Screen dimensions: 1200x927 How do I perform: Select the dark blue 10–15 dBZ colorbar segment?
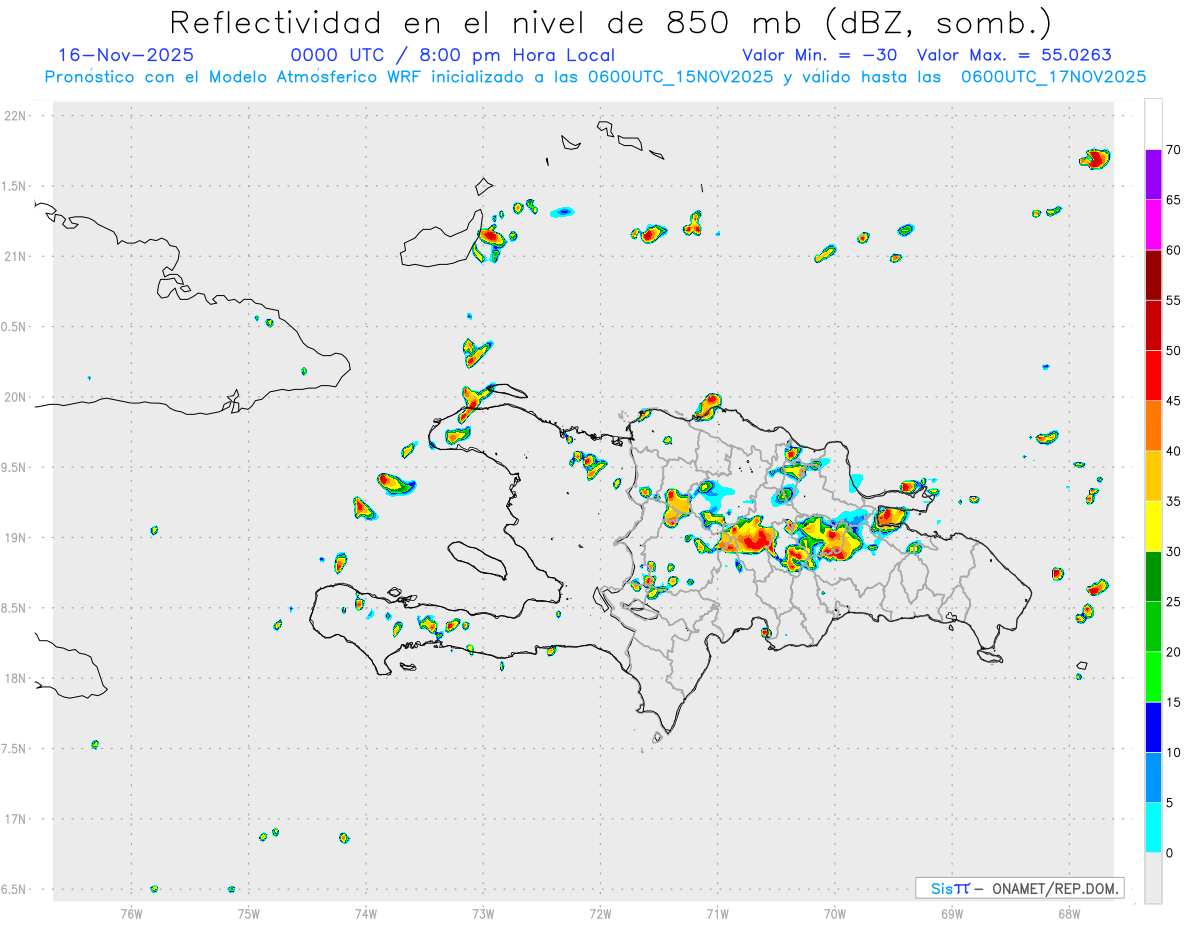click(x=1153, y=727)
